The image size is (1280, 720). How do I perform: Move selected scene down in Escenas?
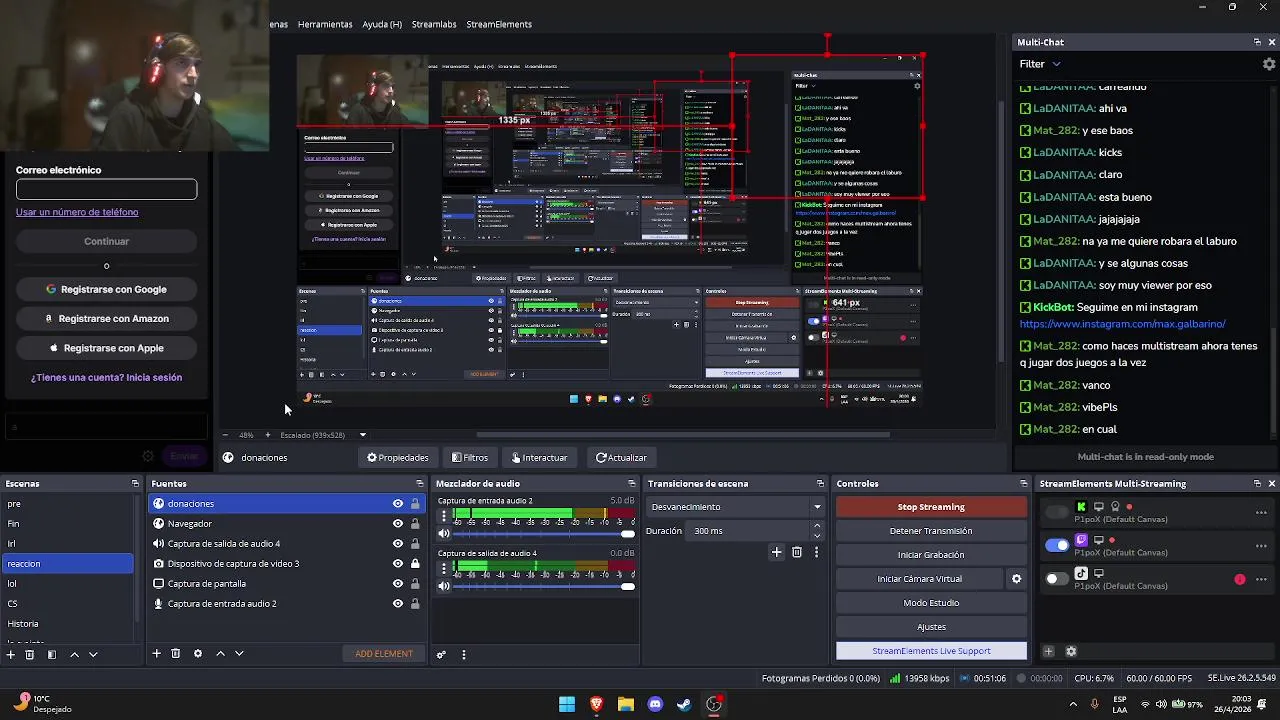click(x=93, y=654)
